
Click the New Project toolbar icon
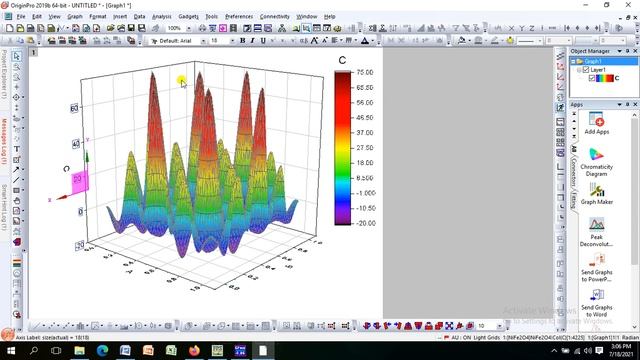coord(10,28)
